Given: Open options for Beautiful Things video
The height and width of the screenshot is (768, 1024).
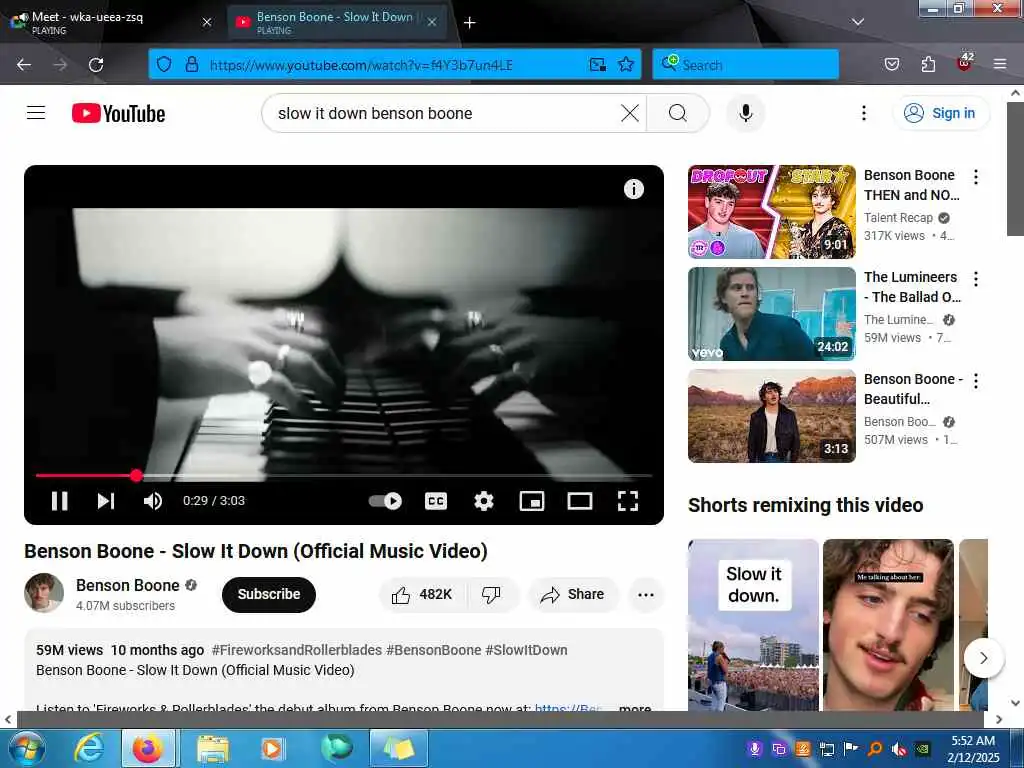Looking at the screenshot, I should tap(976, 381).
